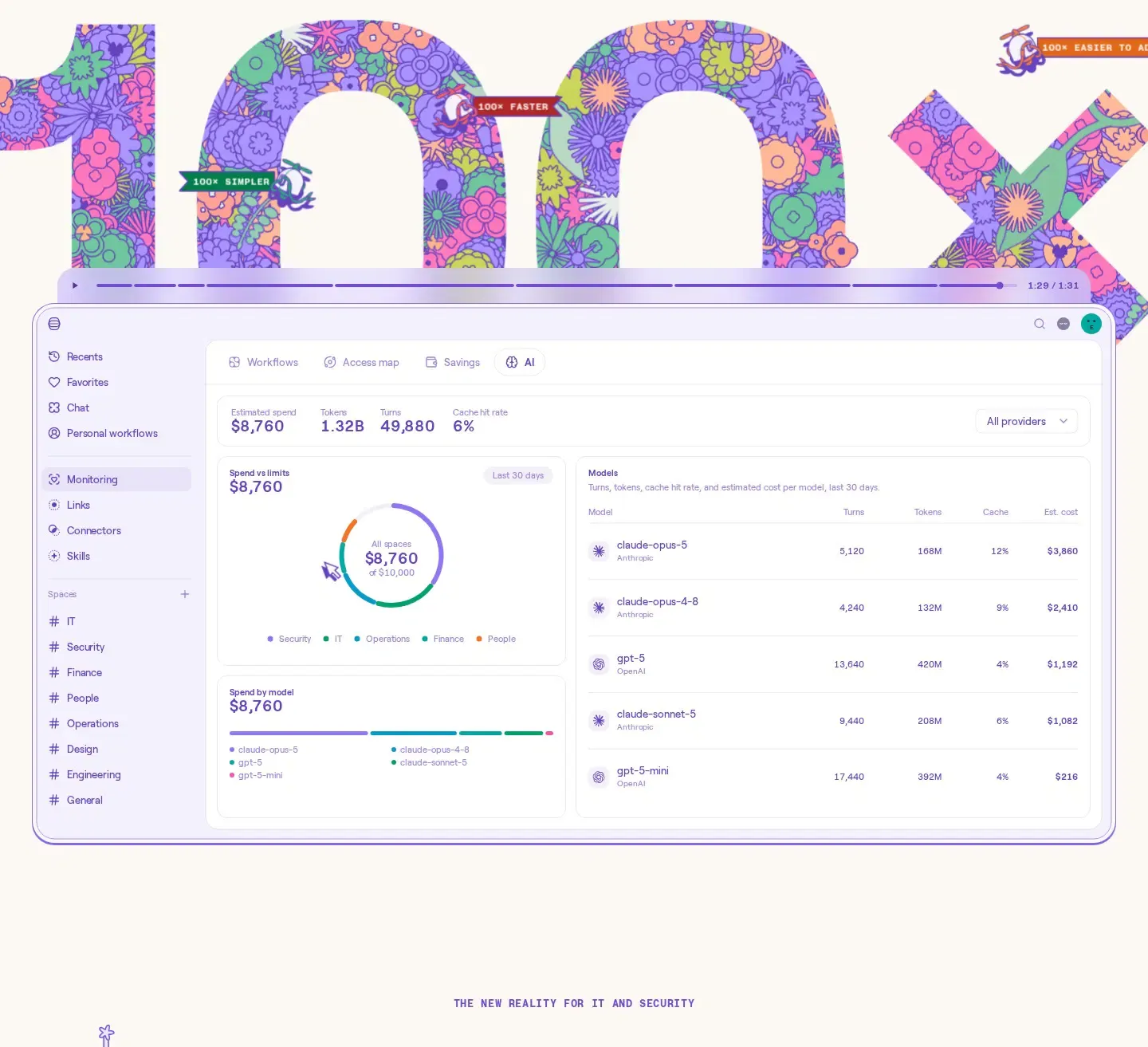
Task: Click the OpenAI icon for gpt-5-mini
Action: 599,777
